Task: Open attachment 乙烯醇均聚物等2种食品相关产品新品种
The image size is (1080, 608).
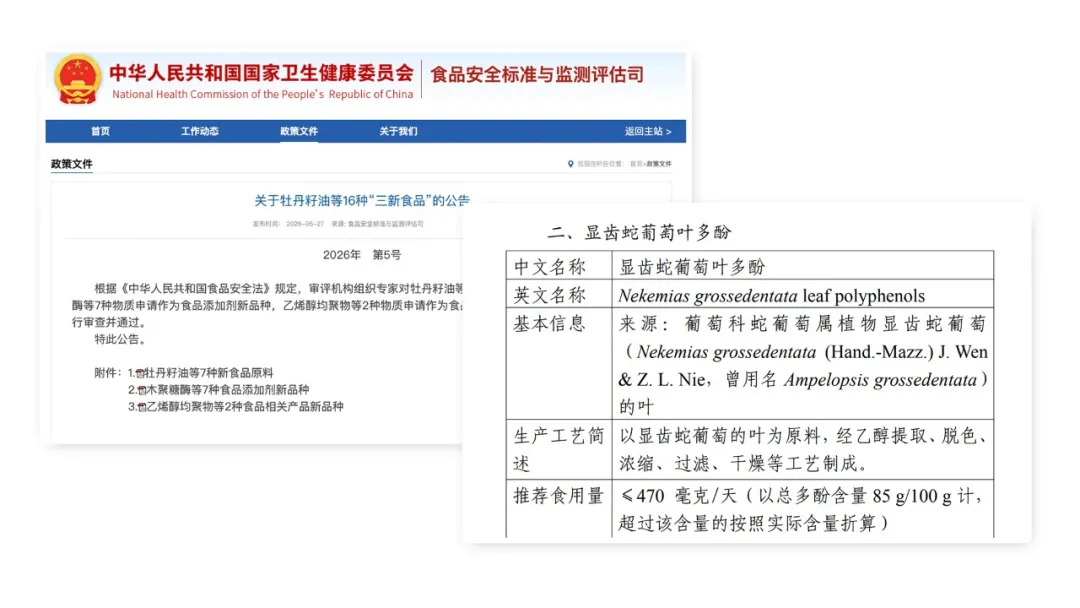Action: click(x=245, y=406)
